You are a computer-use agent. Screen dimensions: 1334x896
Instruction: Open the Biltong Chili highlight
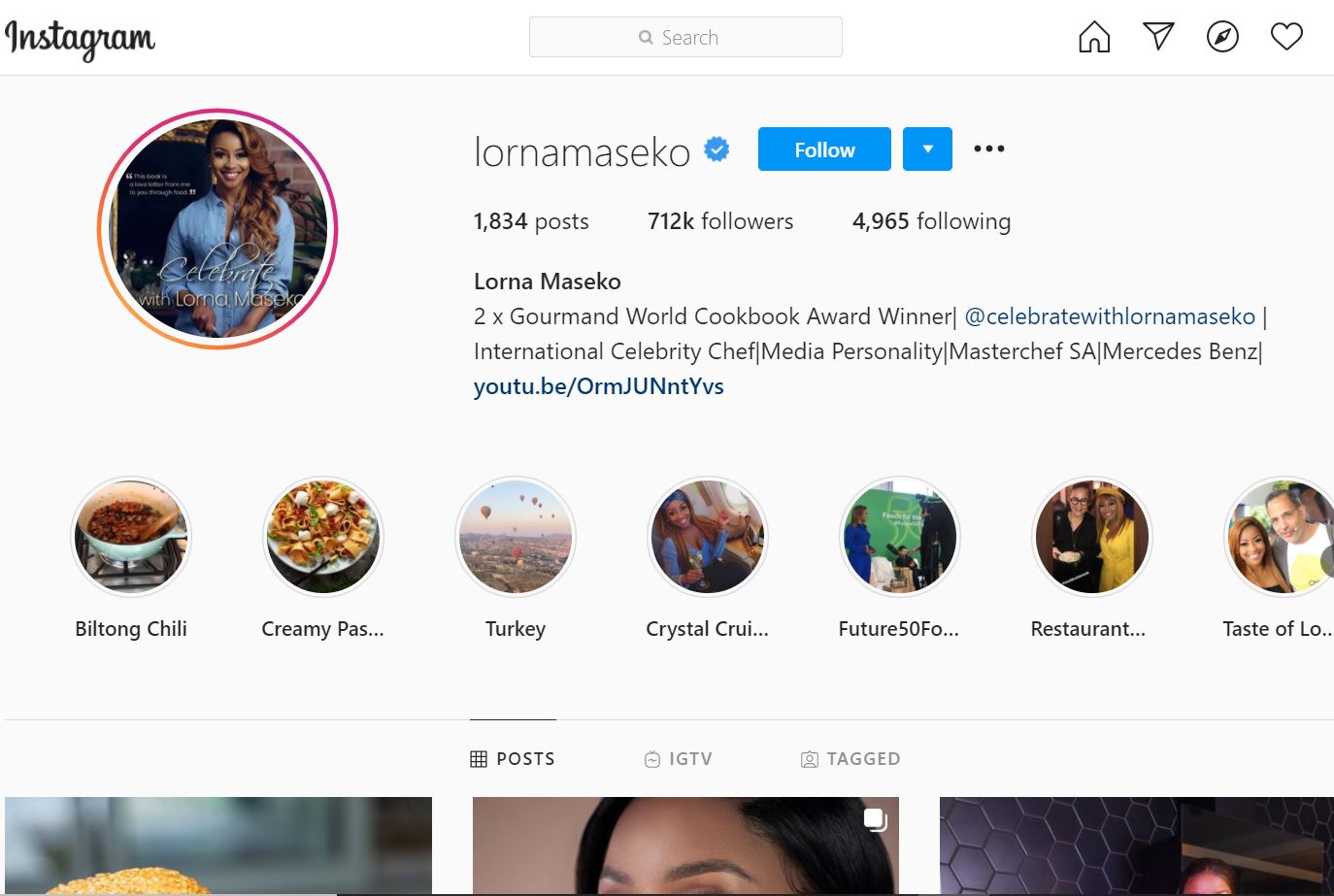coord(131,537)
